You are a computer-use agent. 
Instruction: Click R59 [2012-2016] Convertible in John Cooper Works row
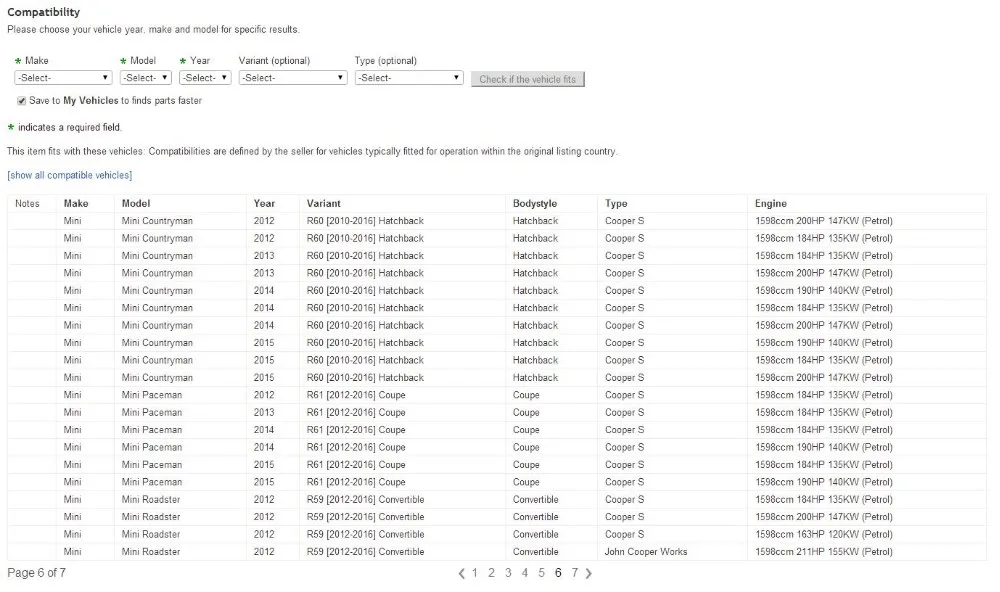click(x=365, y=552)
